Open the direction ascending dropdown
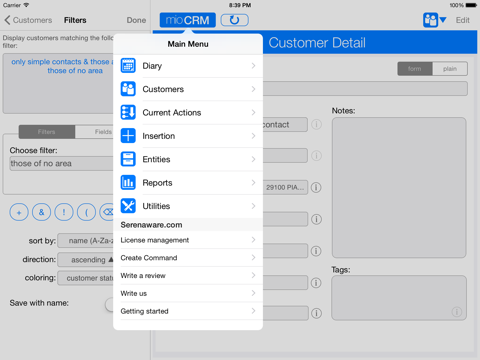Screen dimensions: 480x360 tap(86, 259)
